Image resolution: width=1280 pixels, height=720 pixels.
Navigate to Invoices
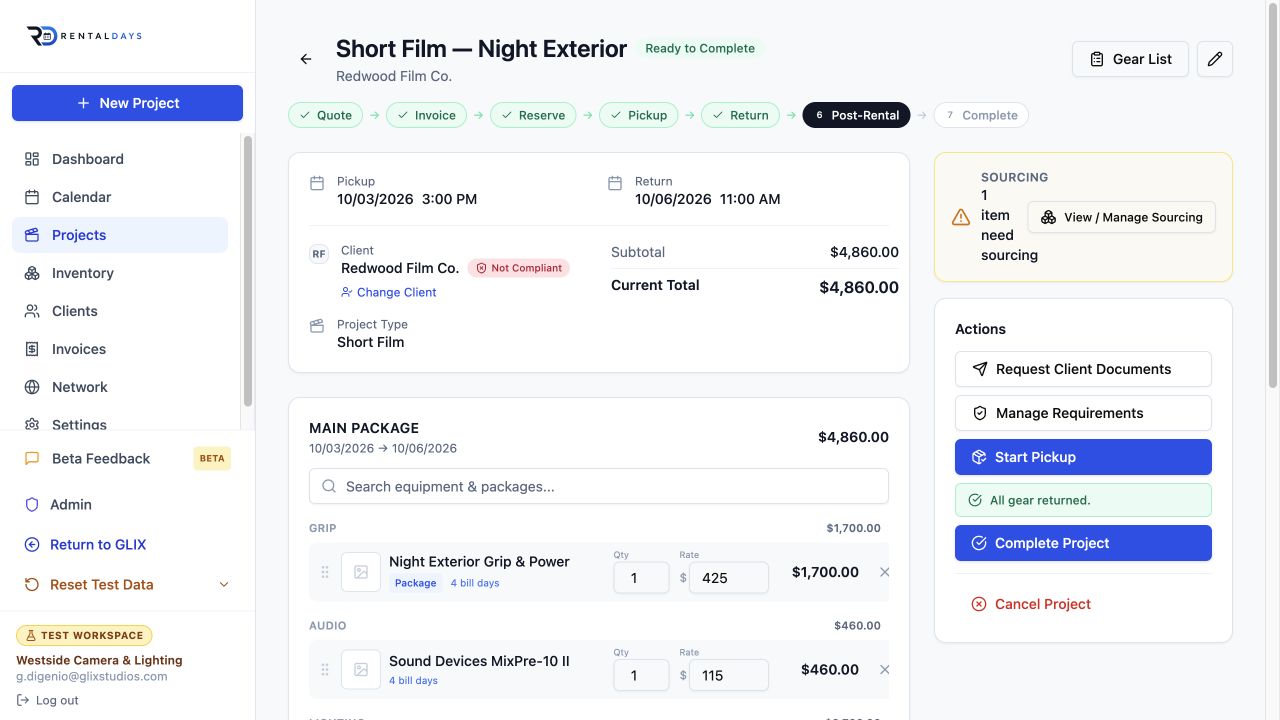pos(120,349)
